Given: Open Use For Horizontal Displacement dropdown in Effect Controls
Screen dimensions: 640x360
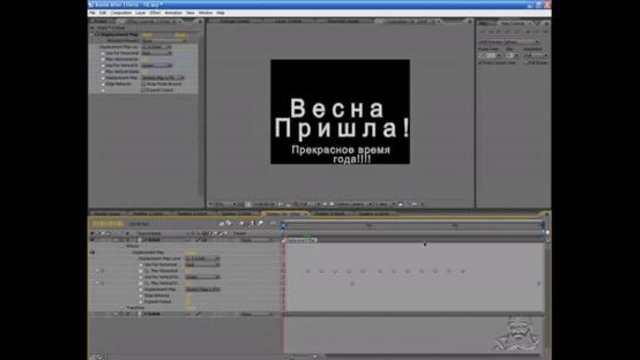Looking at the screenshot, I should coord(157,53).
